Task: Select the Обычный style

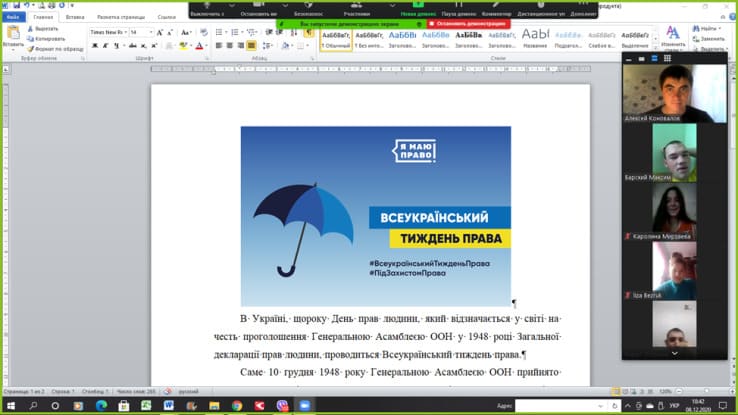Action: click(x=336, y=40)
